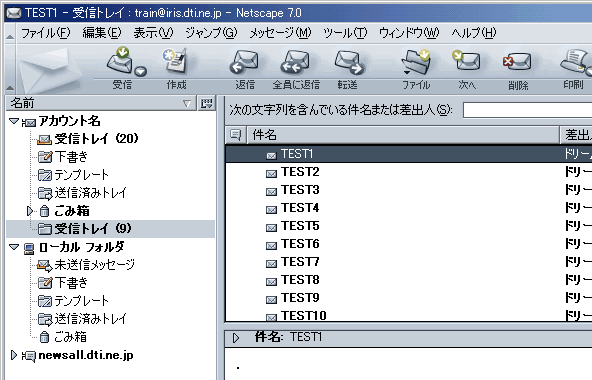Expand the ごみ箱 folder under アカウント名
The height and width of the screenshot is (380, 592).
(x=30, y=211)
